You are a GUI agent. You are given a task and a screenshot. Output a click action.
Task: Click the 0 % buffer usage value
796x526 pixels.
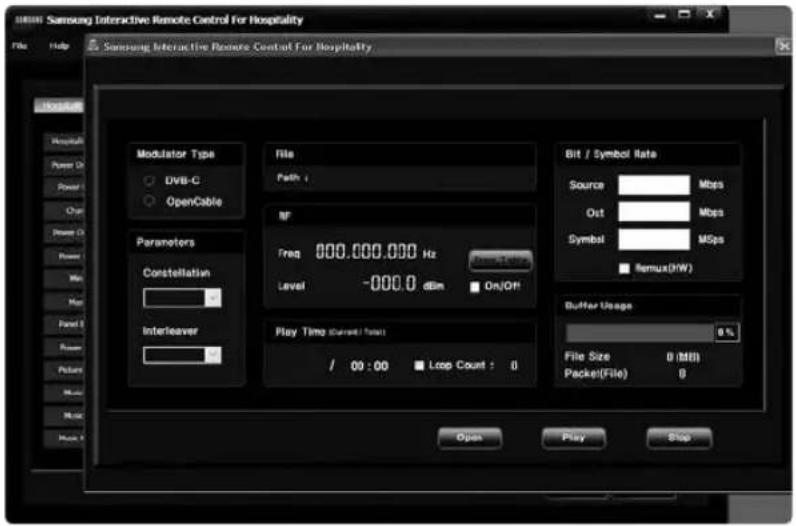726,333
